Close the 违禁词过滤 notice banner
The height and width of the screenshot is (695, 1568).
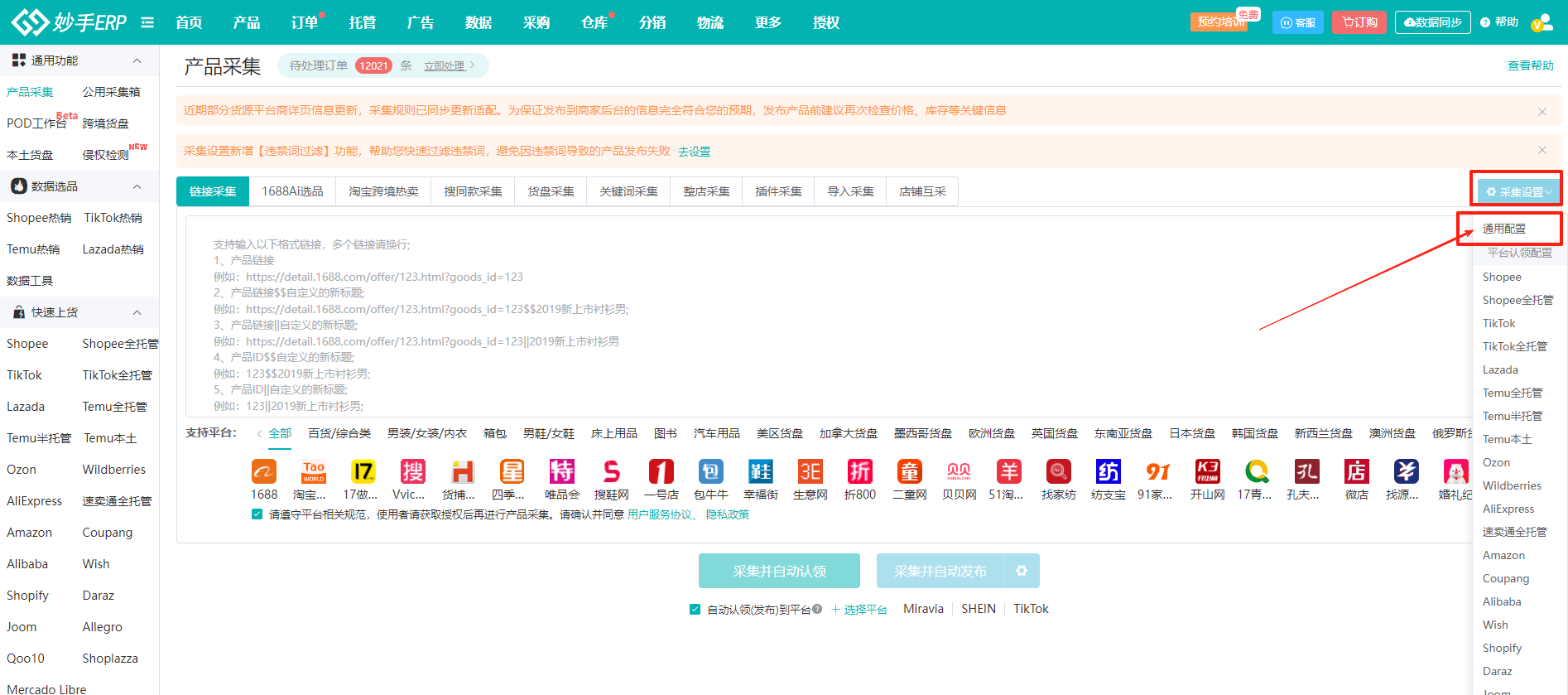(1542, 150)
